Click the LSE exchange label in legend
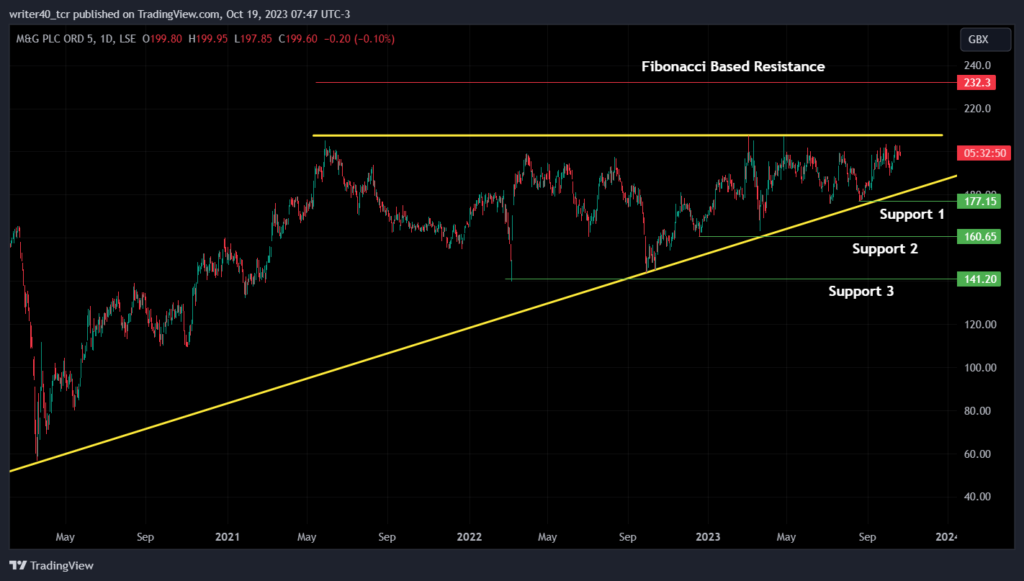 [127, 39]
